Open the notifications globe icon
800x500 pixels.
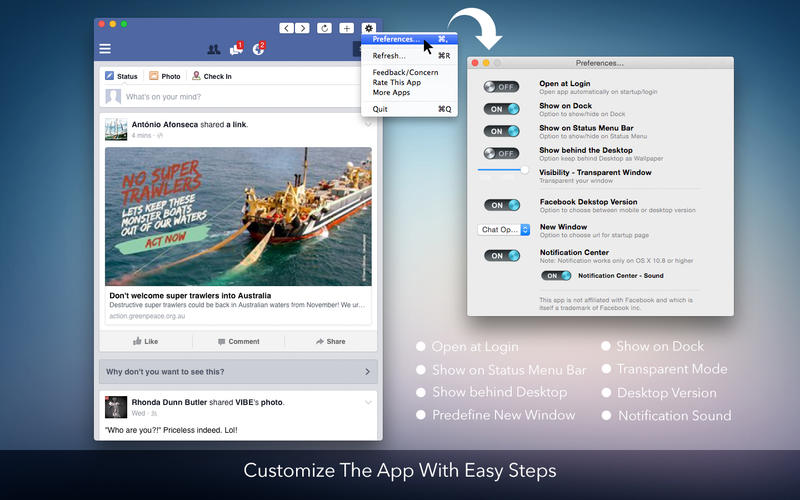[259, 48]
